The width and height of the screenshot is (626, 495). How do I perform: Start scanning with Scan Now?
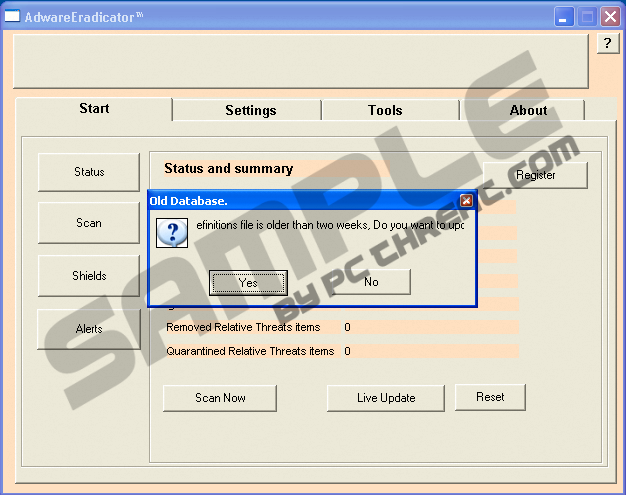point(220,398)
